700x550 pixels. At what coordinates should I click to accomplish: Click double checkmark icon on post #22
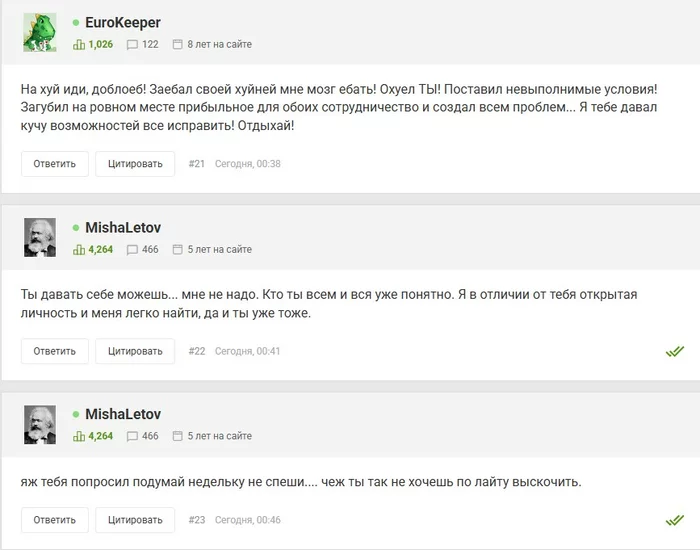point(675,351)
